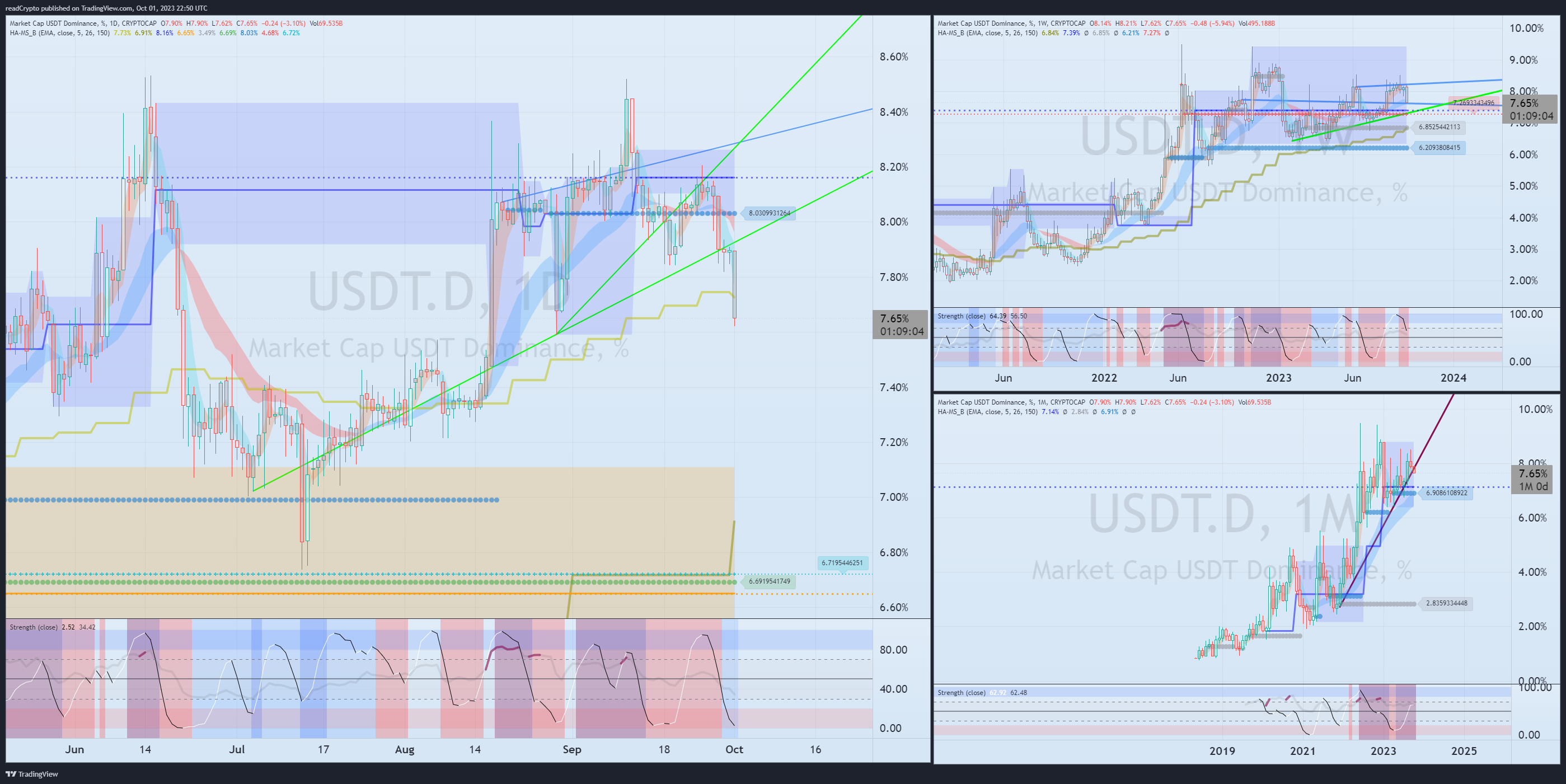Viewport: 1566px width, 784px height.
Task: Click the 3.00% price axis tick on the 1W chart
Action: (1523, 249)
